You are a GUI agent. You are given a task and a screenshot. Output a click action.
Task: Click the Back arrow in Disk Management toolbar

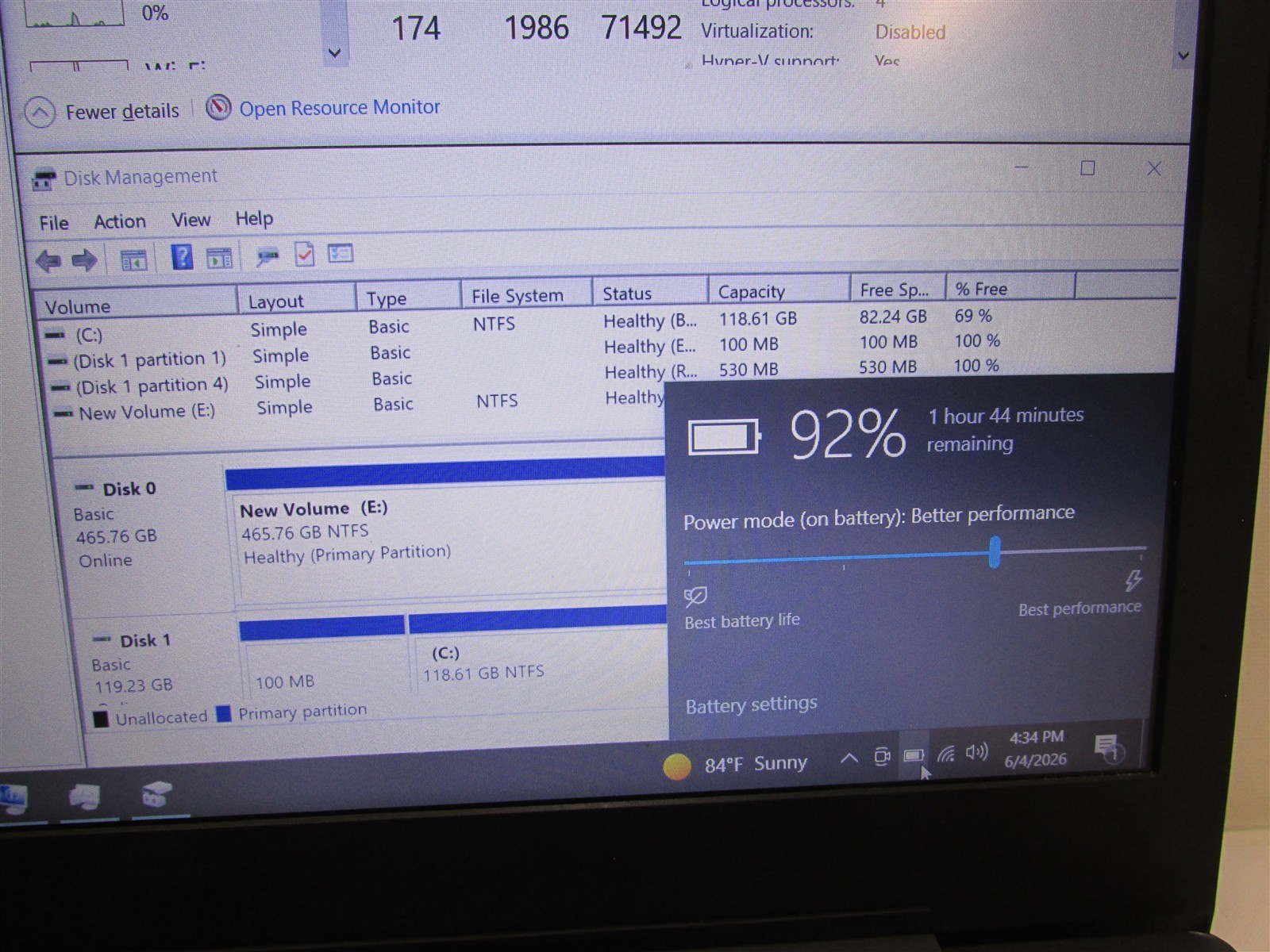[48, 261]
